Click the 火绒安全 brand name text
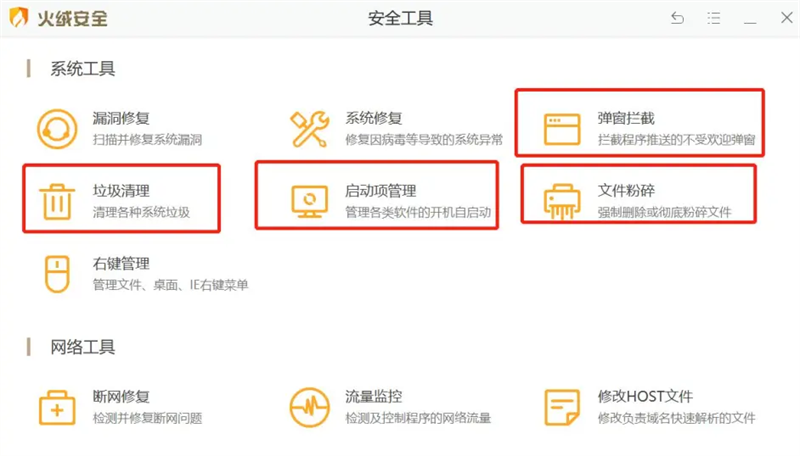The height and width of the screenshot is (456, 800). (x=72, y=18)
